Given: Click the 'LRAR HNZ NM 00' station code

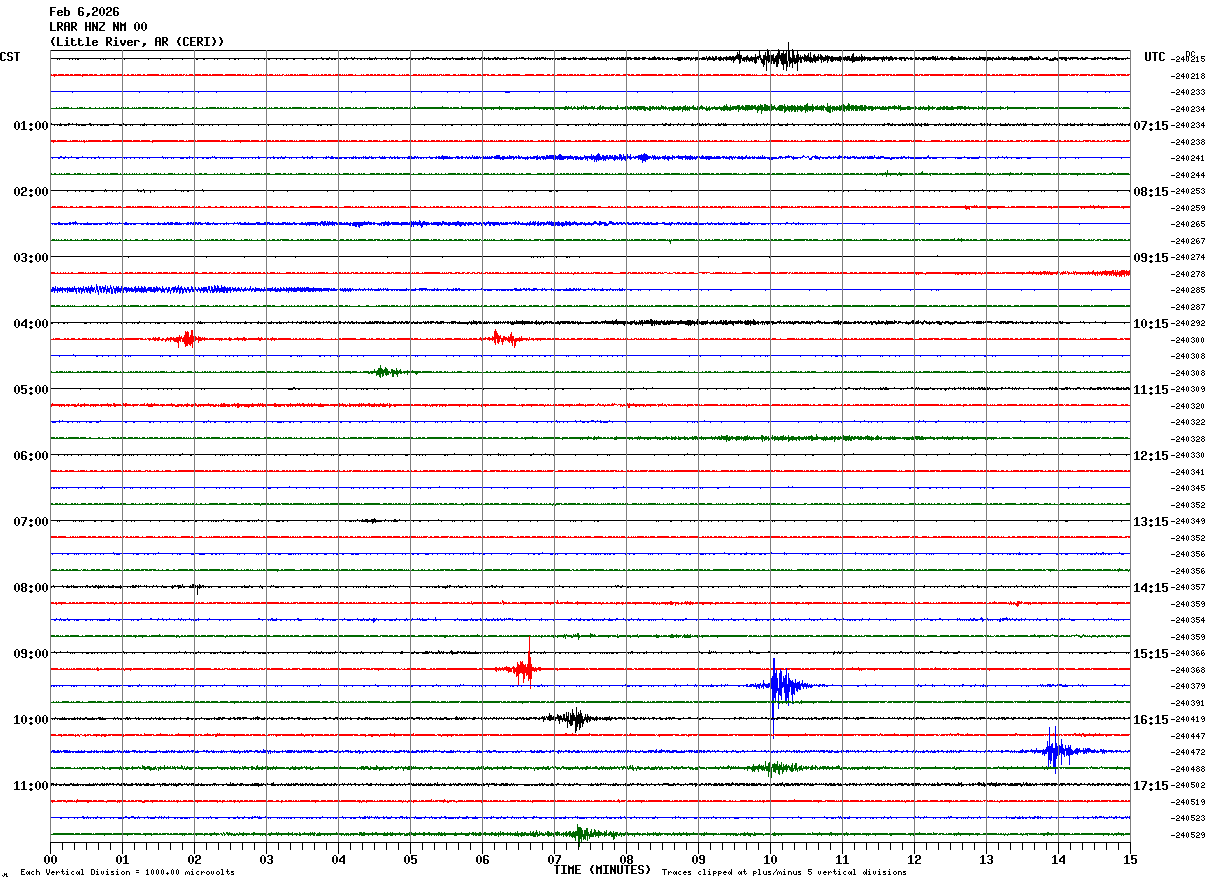Looking at the screenshot, I should [x=98, y=27].
